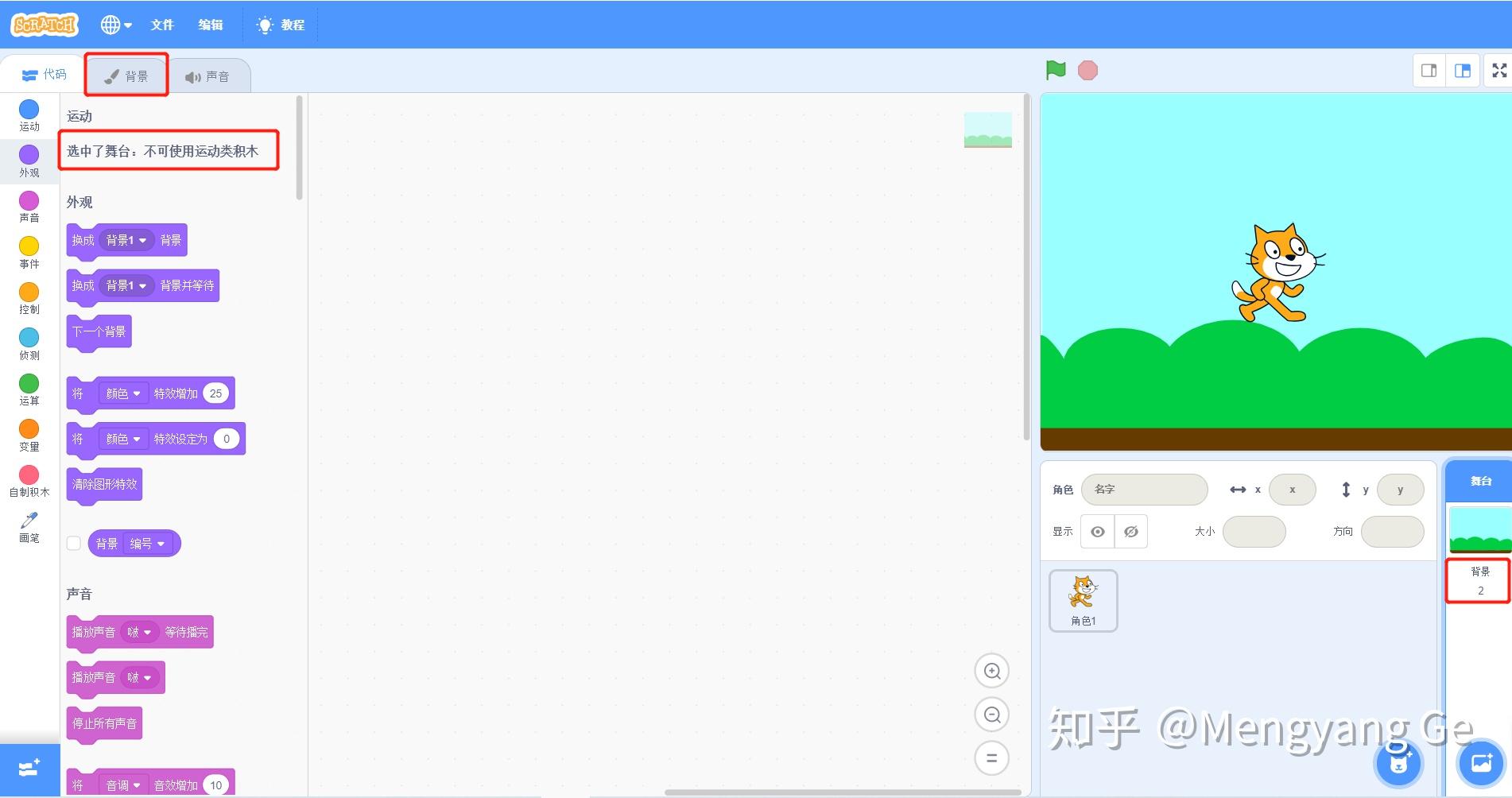1512x798 pixels.
Task: Click the sprite 大小 size field
Action: point(1254,532)
